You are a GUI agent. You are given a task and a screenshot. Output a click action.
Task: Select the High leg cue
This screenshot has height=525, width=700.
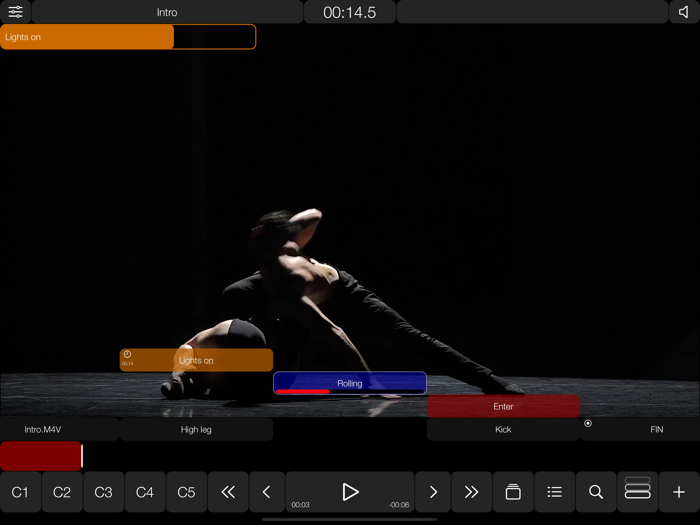pos(196,429)
